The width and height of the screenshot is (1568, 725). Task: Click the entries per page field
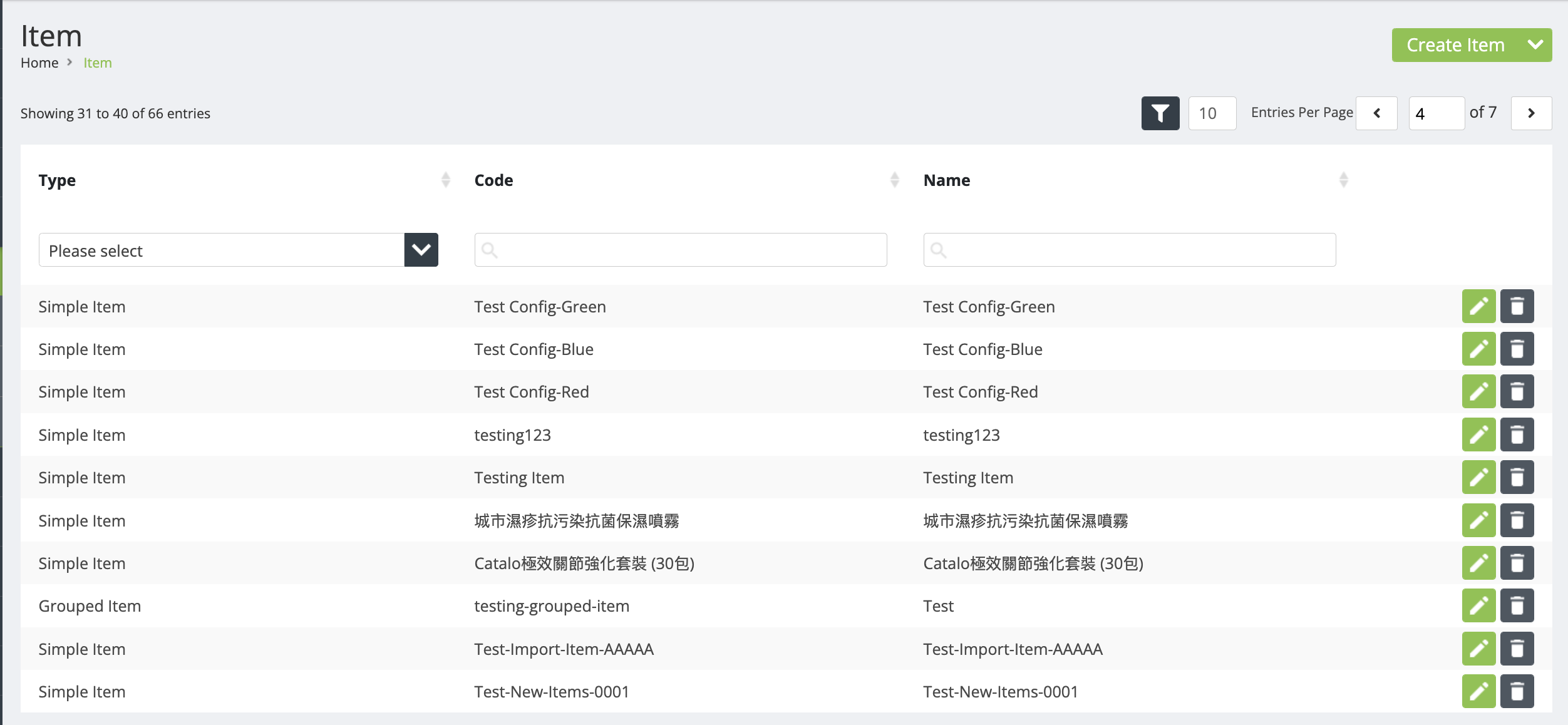click(1212, 113)
